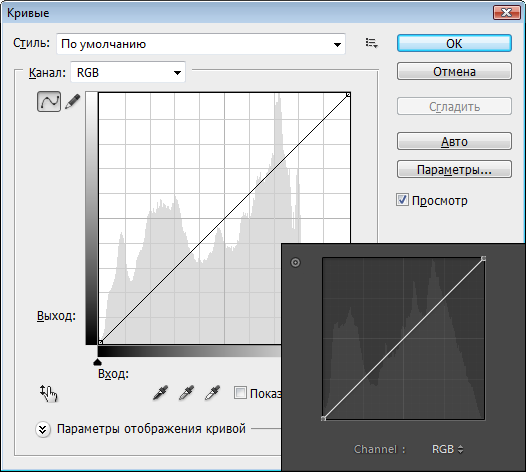526x472 pixels.
Task: Pick the white point eyedropper
Action: click(212, 392)
